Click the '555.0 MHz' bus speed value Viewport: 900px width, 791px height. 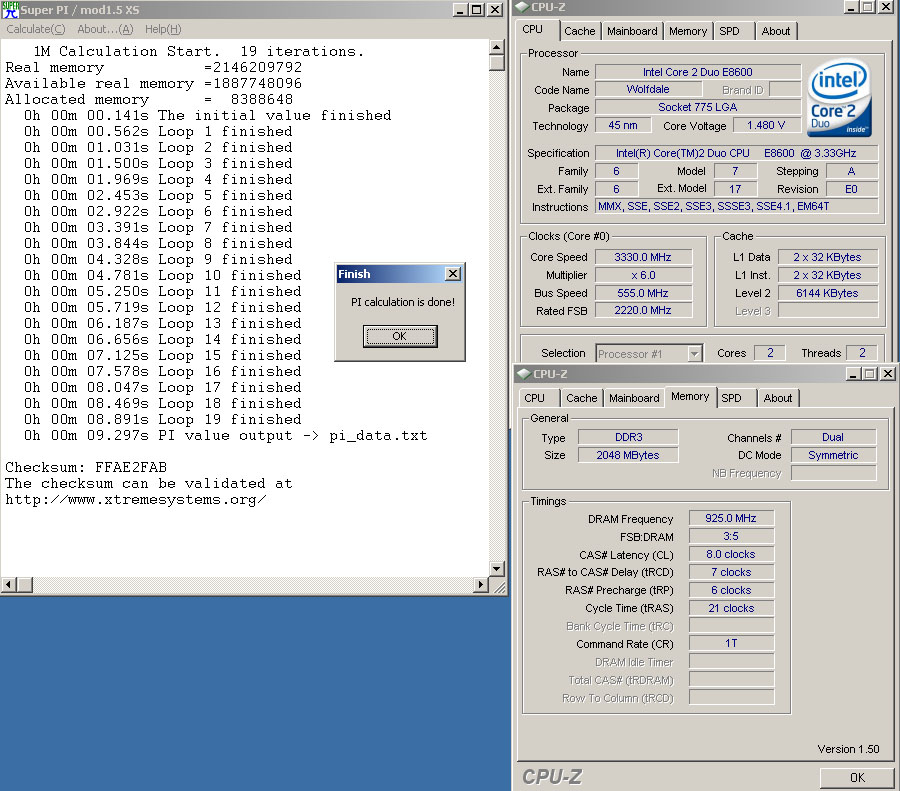(643, 293)
